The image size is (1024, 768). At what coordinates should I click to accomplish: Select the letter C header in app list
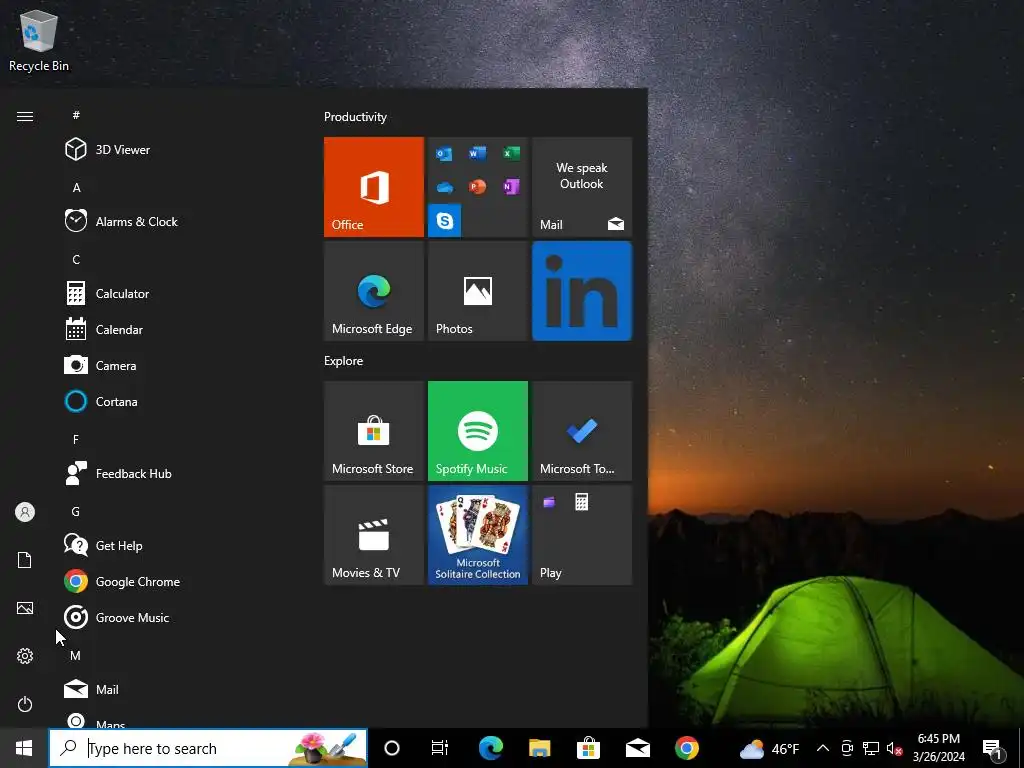(76, 259)
